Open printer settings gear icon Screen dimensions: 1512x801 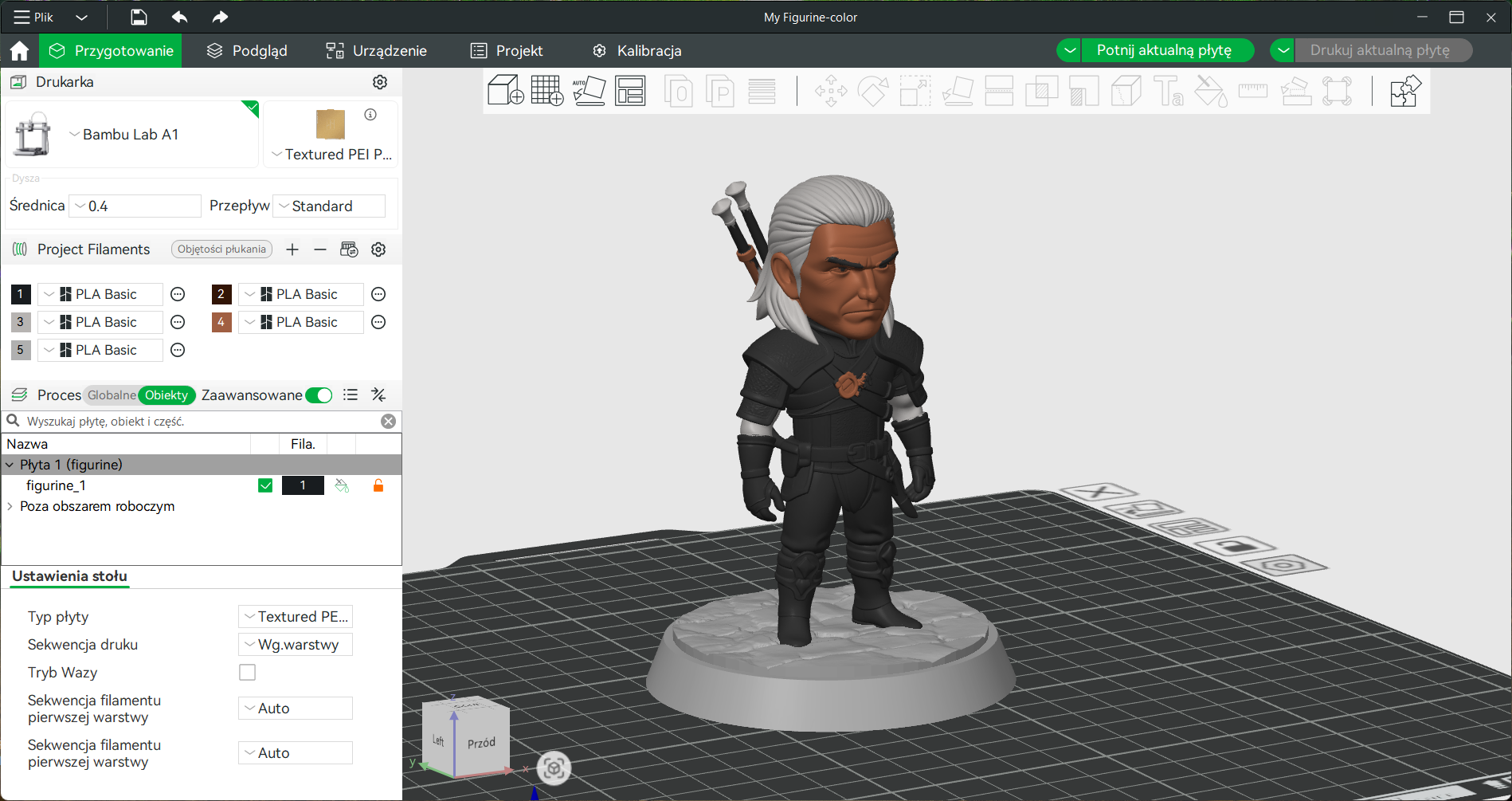[380, 82]
